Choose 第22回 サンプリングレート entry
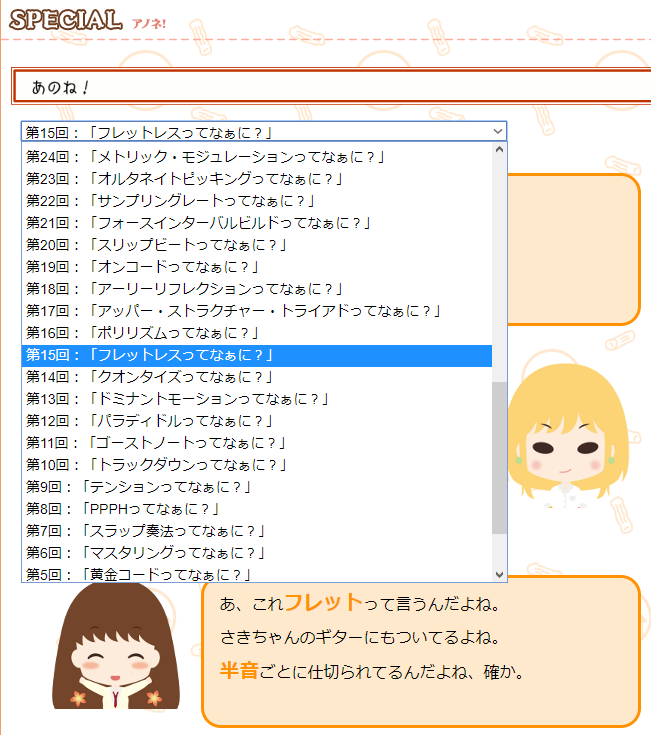 (257, 201)
